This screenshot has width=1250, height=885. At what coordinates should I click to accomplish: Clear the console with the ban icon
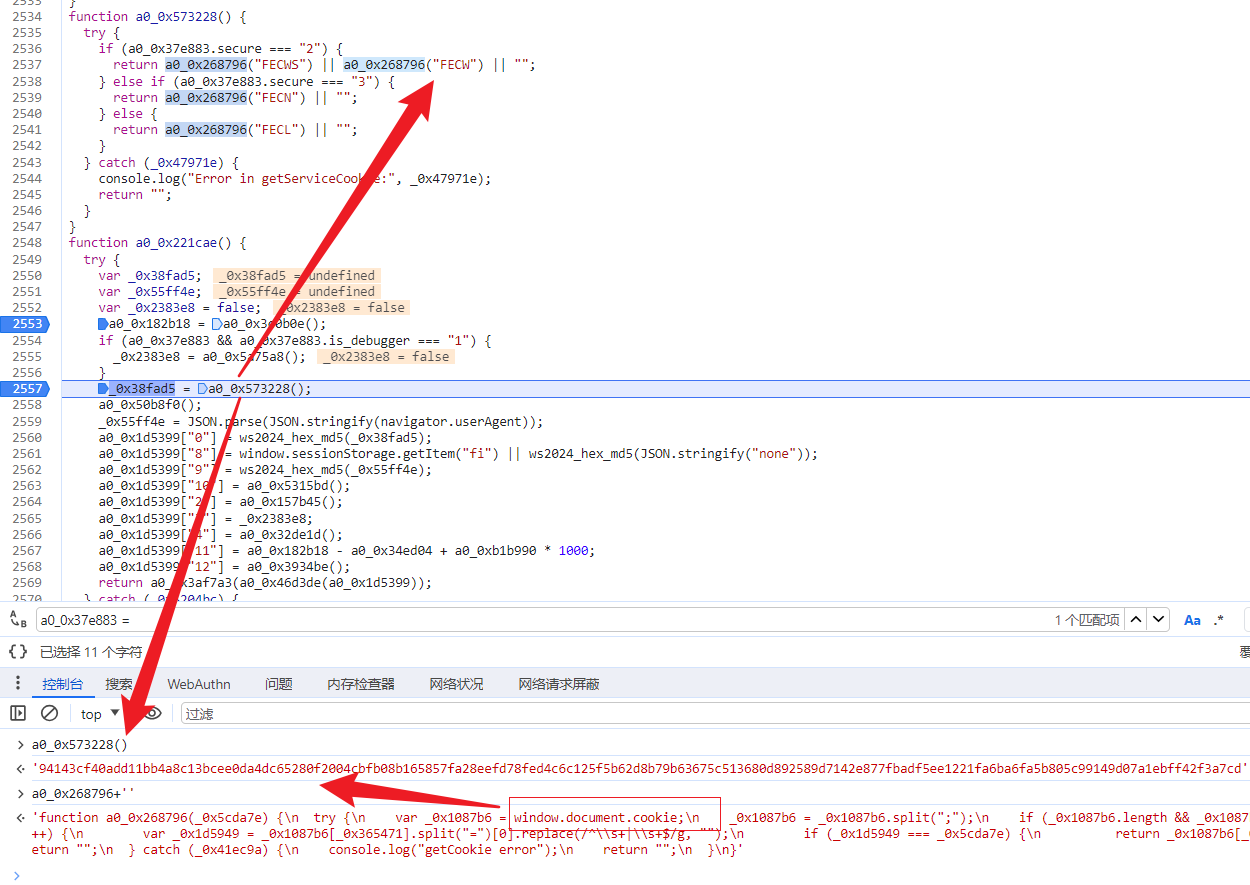[49, 713]
